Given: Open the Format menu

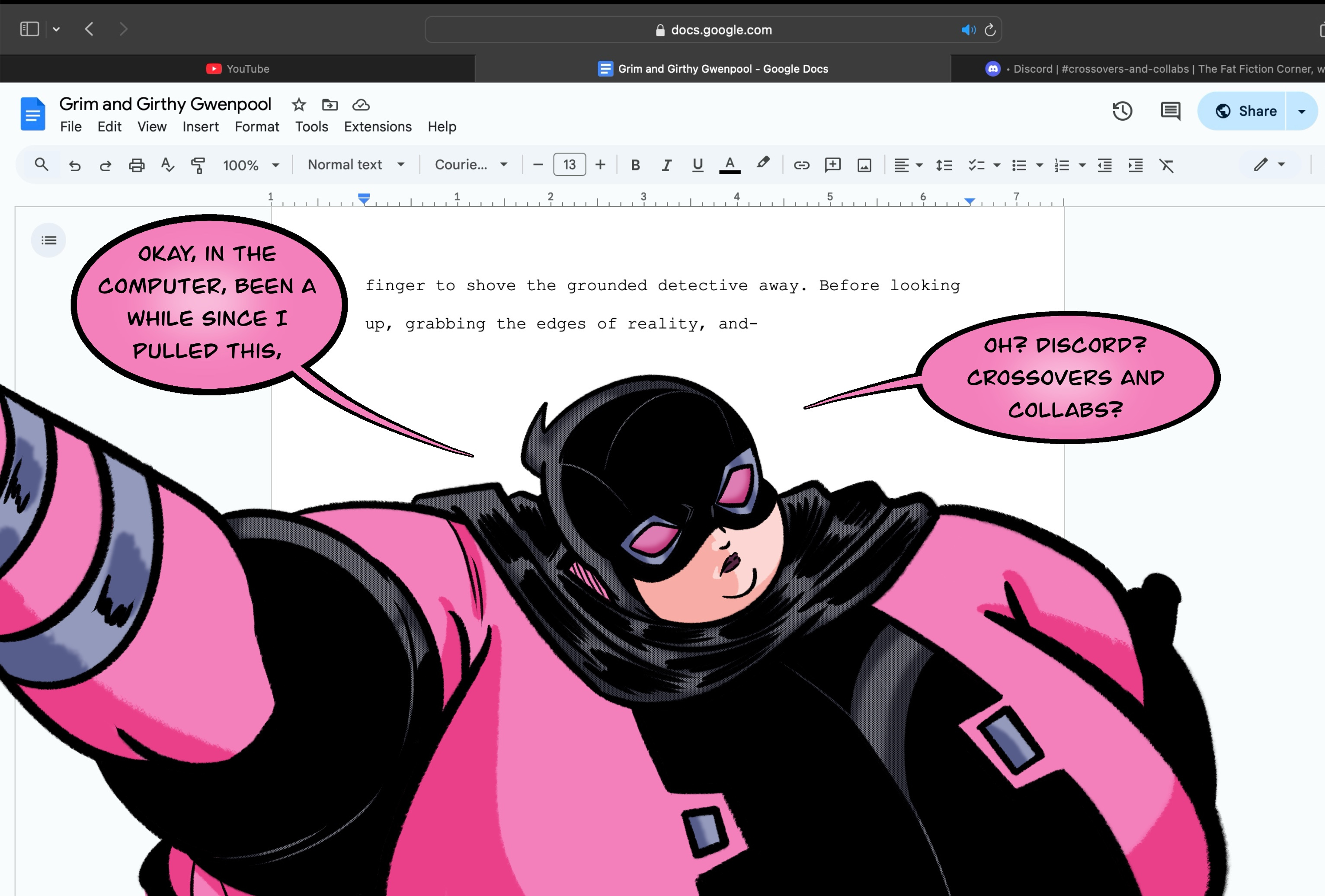Looking at the screenshot, I should click(x=257, y=127).
